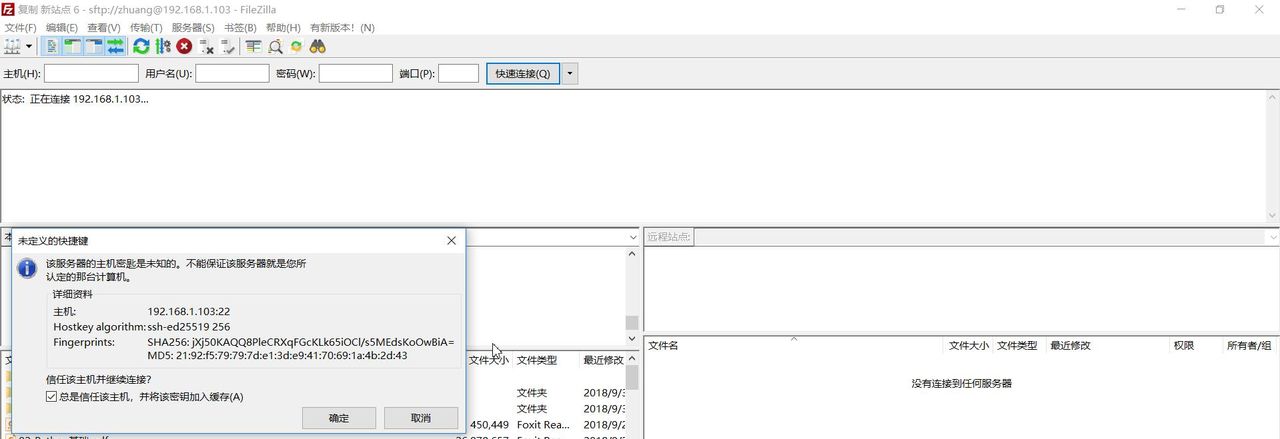Sort remote list by 文件大小 column
Image resolution: width=1280 pixels, height=439 pixels.
[969, 345]
